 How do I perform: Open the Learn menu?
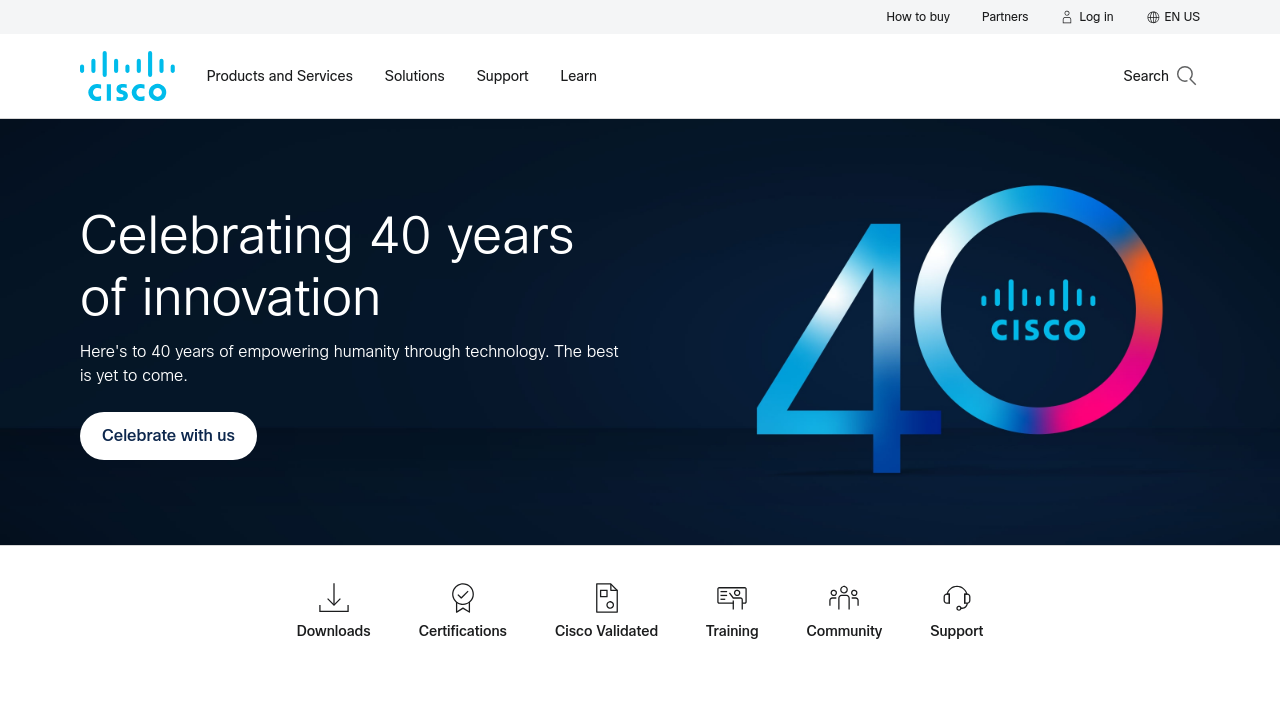coord(579,76)
